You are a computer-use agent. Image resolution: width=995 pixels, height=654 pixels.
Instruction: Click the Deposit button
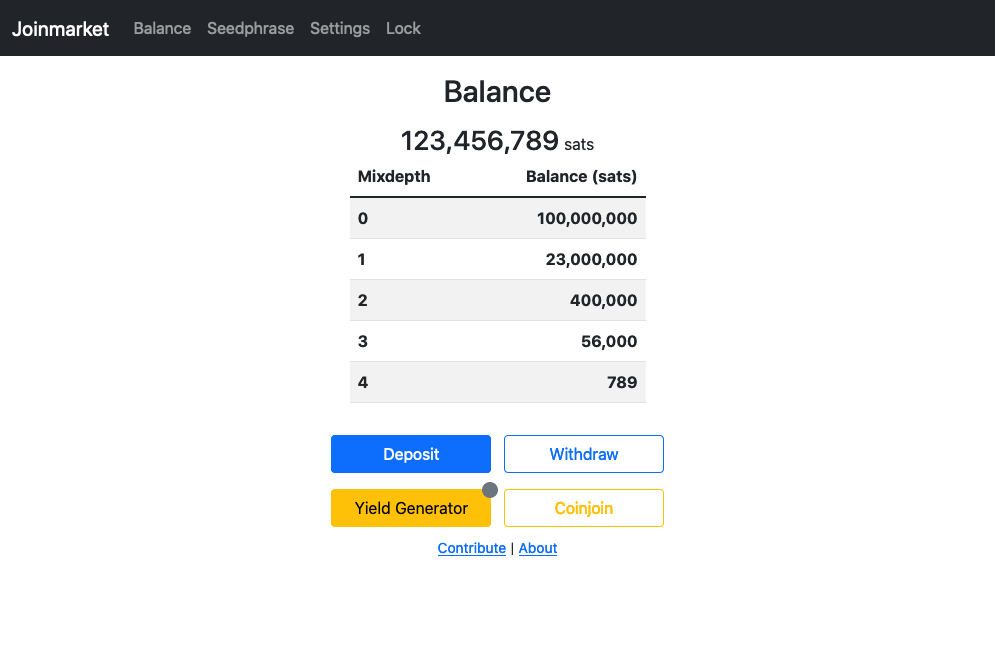[411, 454]
